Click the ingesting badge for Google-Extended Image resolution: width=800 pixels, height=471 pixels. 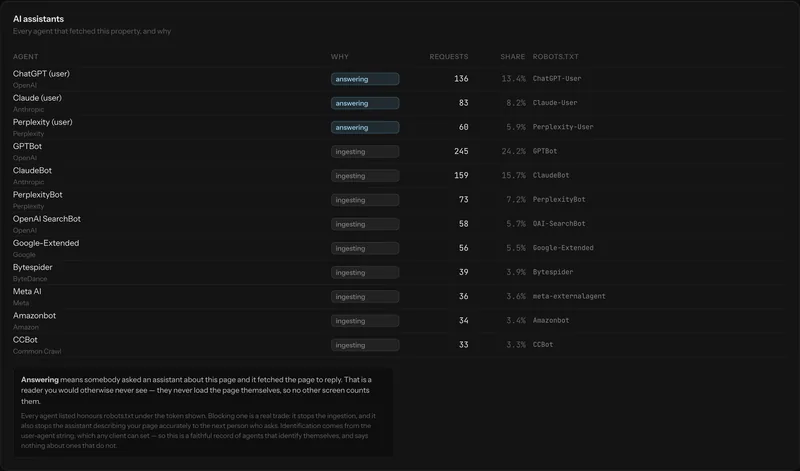pos(365,249)
